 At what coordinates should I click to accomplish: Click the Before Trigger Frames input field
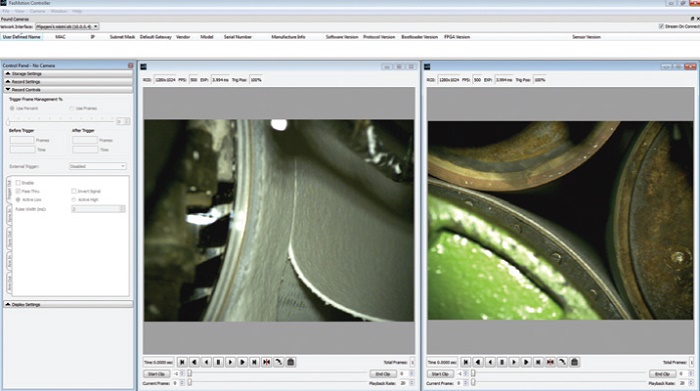[22, 140]
